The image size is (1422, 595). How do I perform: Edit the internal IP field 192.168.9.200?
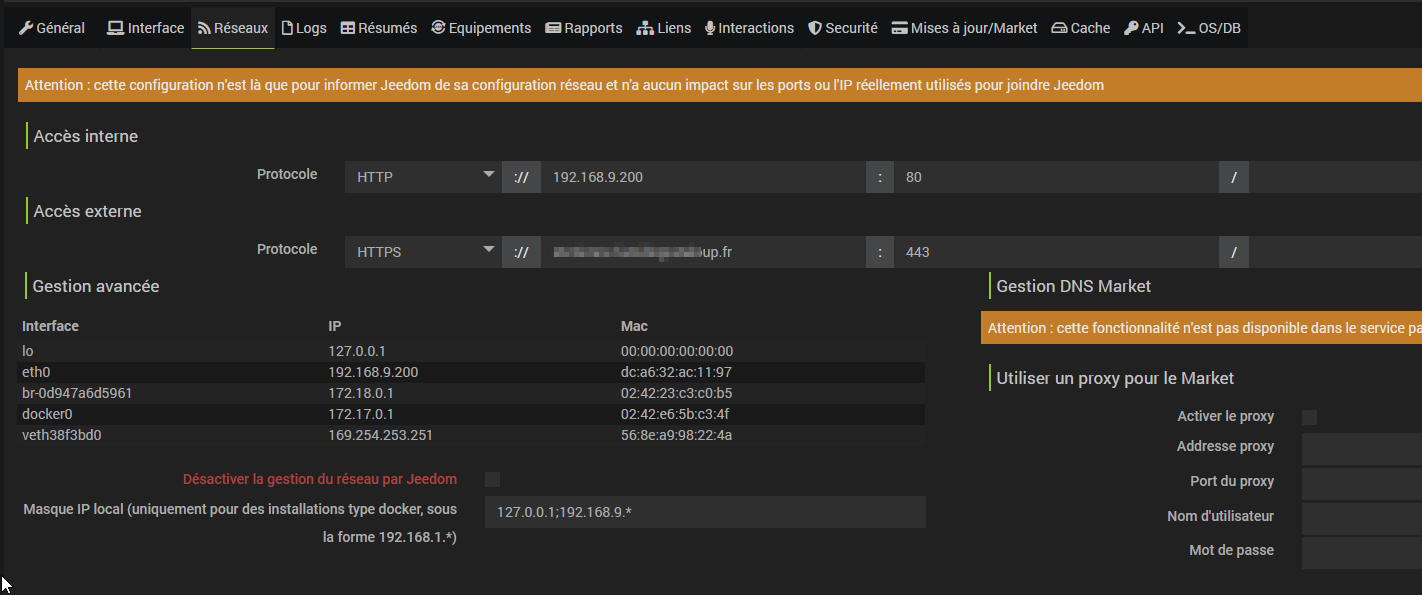click(703, 177)
